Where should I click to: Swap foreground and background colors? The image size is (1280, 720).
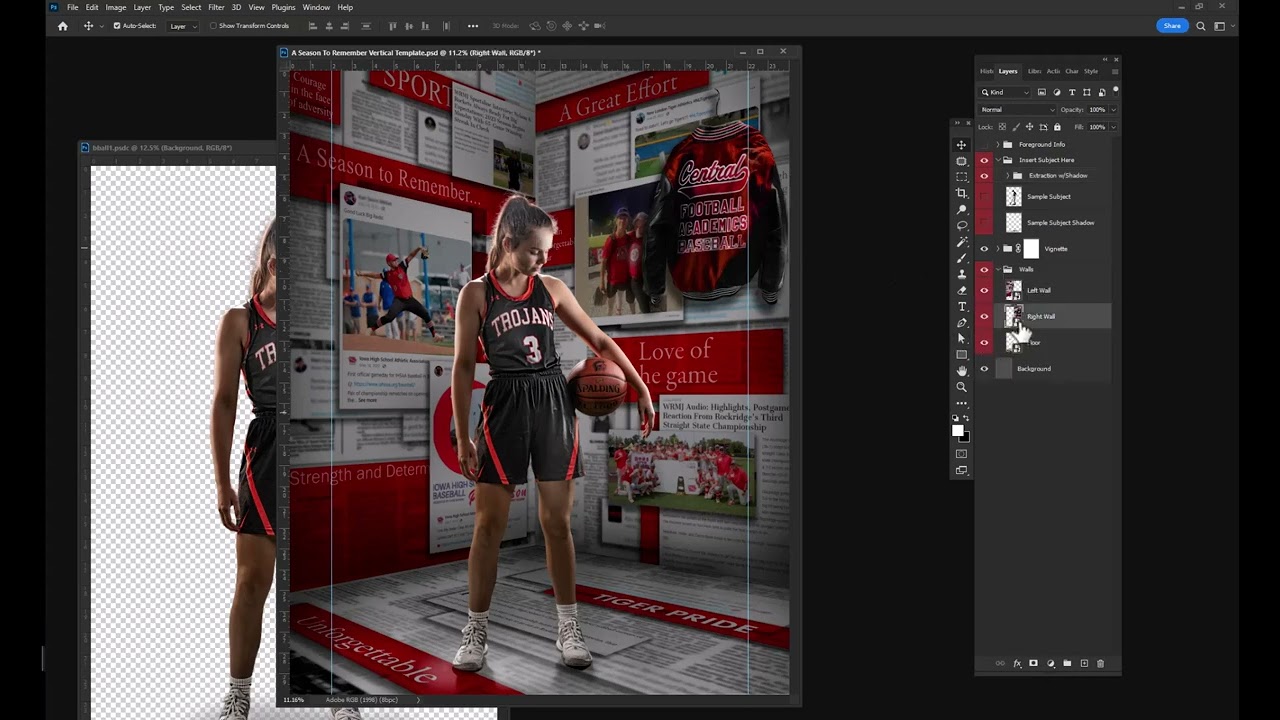965,418
